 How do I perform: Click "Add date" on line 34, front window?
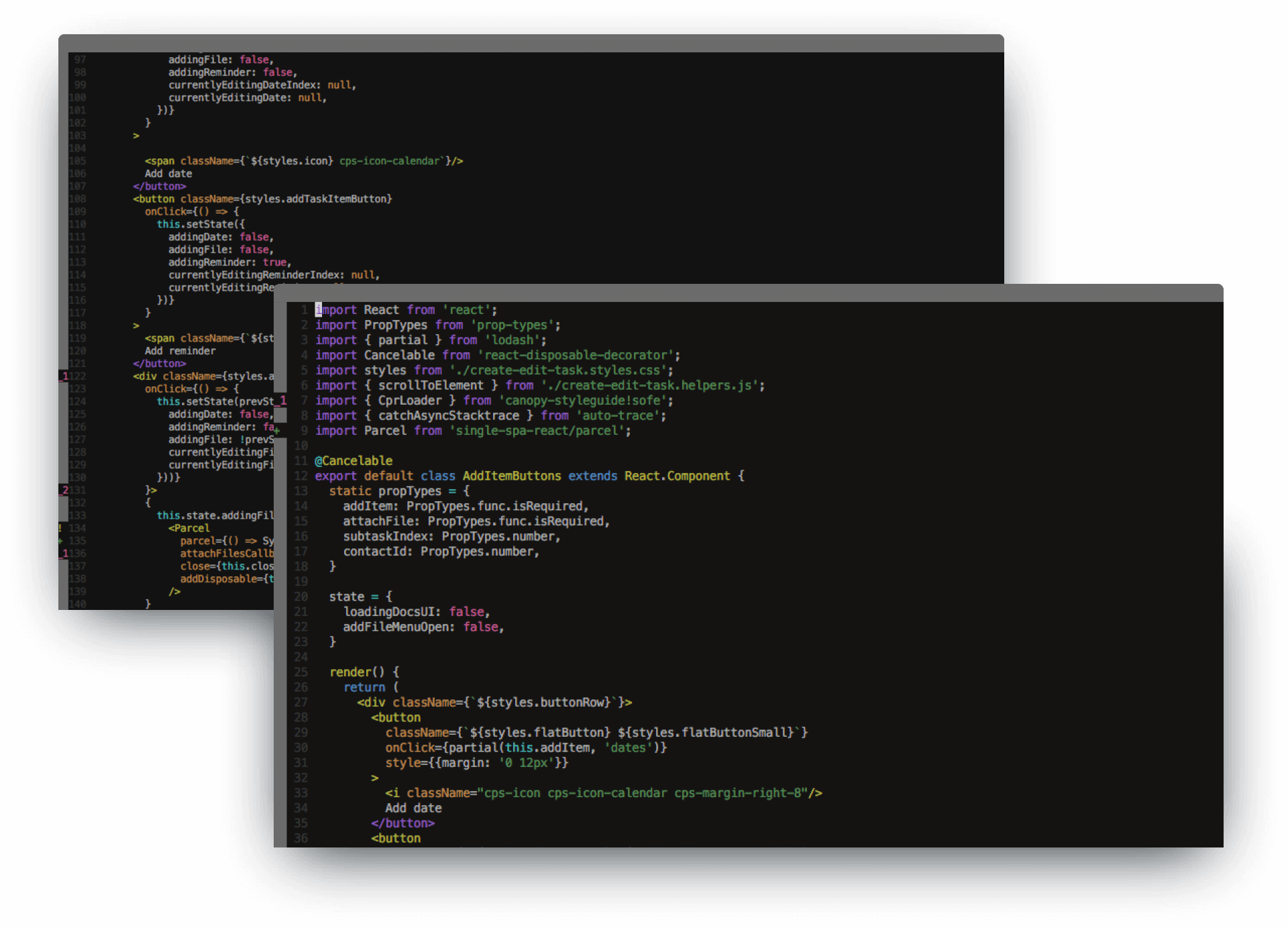(x=413, y=808)
